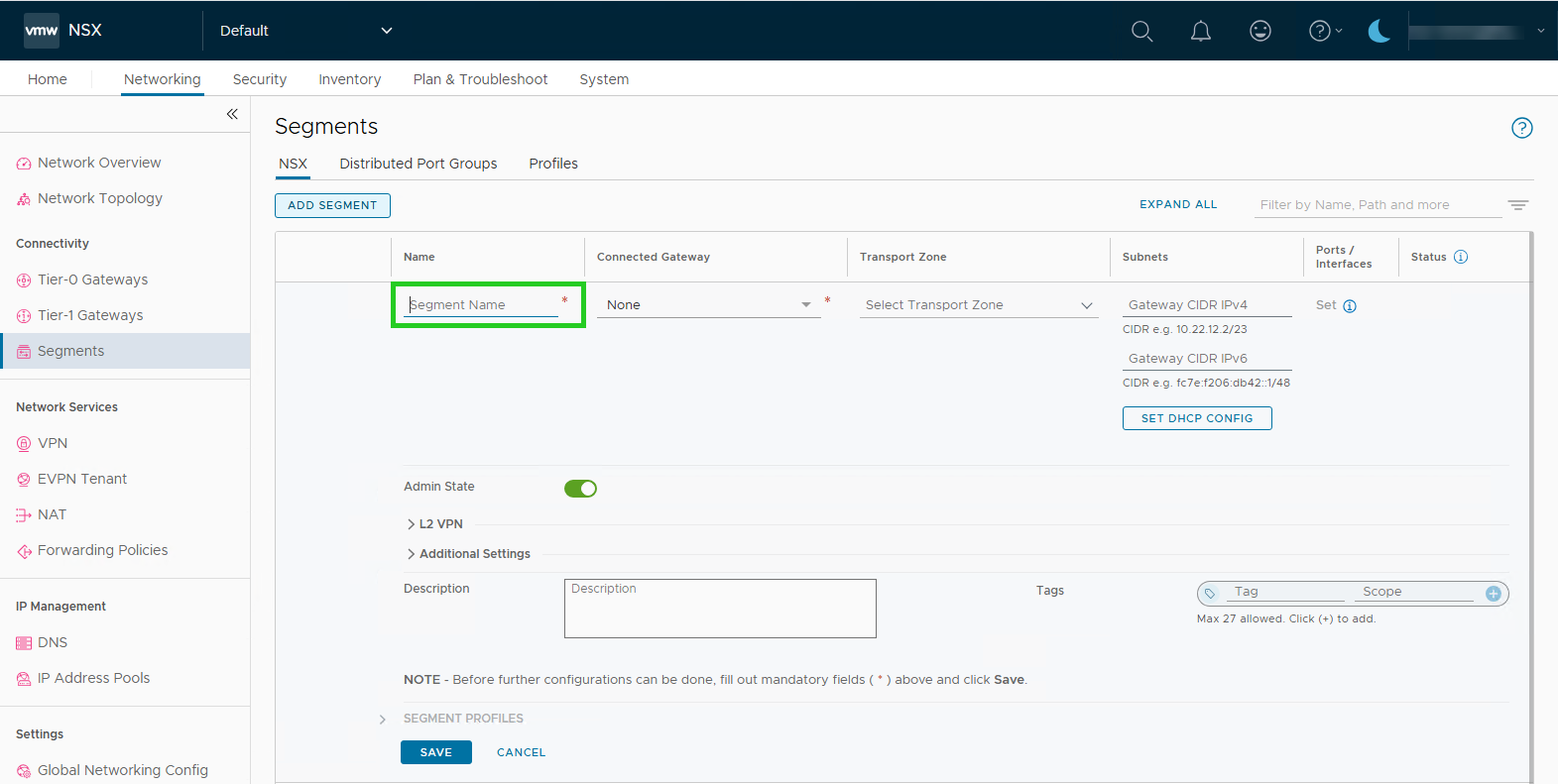The height and width of the screenshot is (784, 1558).
Task: Open the Connected Gateway None dropdown
Action: (x=709, y=305)
